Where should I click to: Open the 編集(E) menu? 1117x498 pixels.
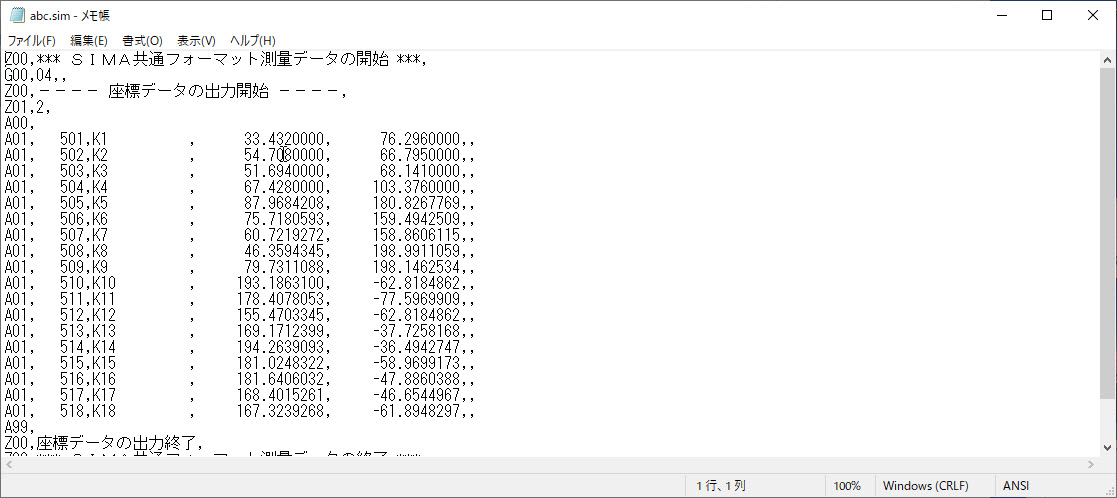(88, 40)
